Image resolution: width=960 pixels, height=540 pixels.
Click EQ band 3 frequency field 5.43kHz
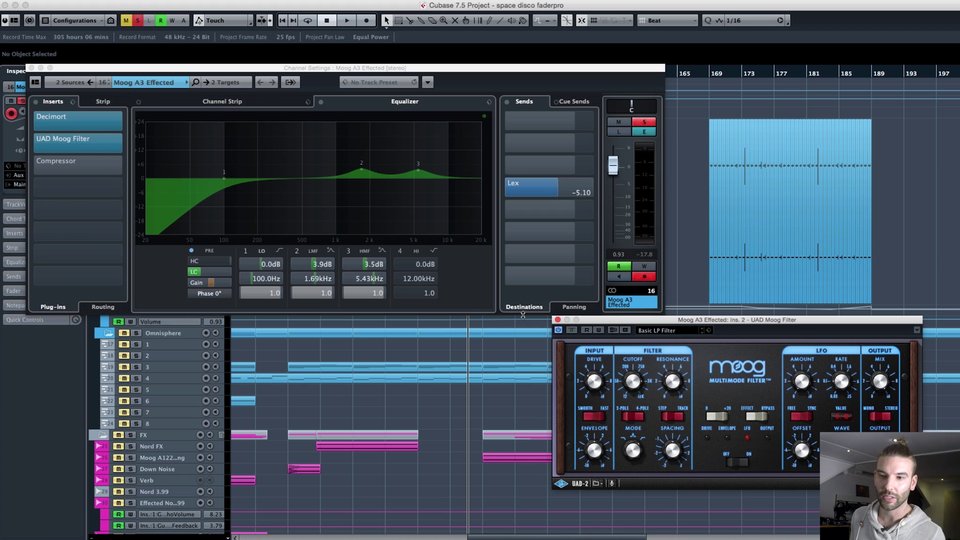click(x=364, y=279)
